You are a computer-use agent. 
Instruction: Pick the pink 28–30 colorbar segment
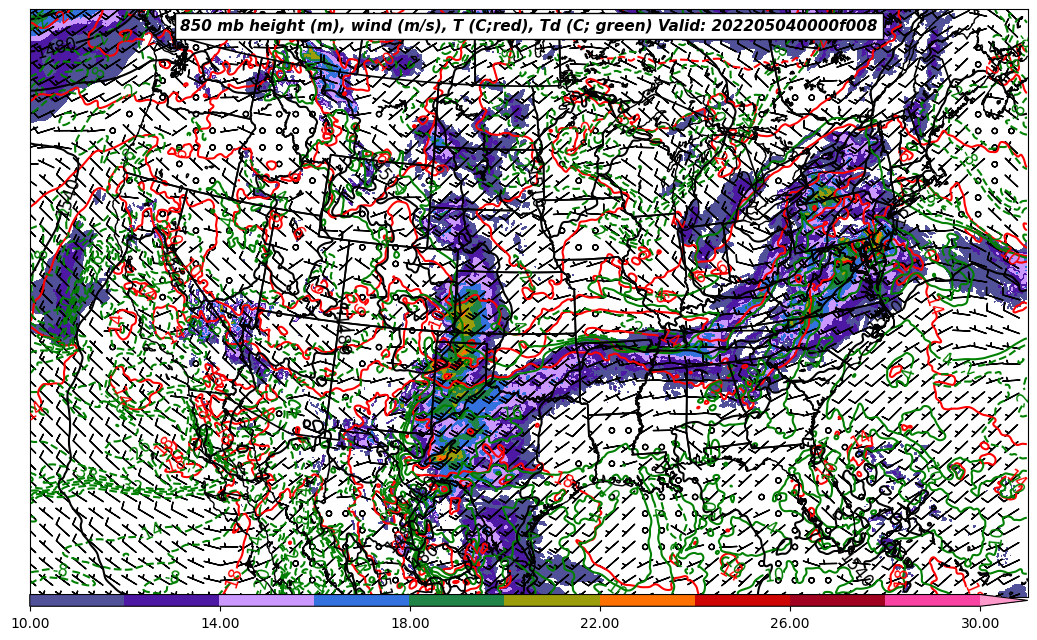tap(932, 600)
